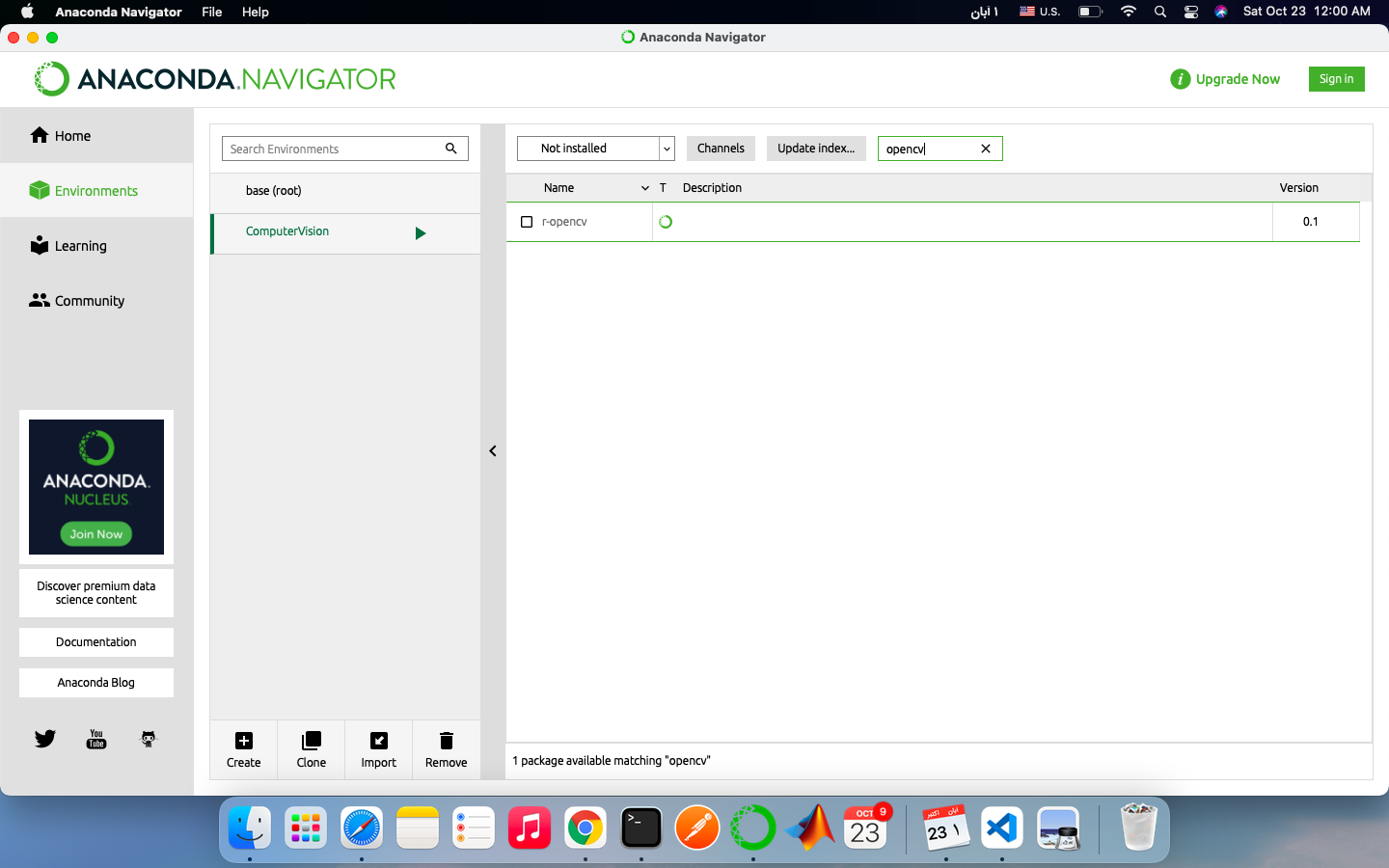
Task: Click version 0.1 cell
Action: (1316, 222)
